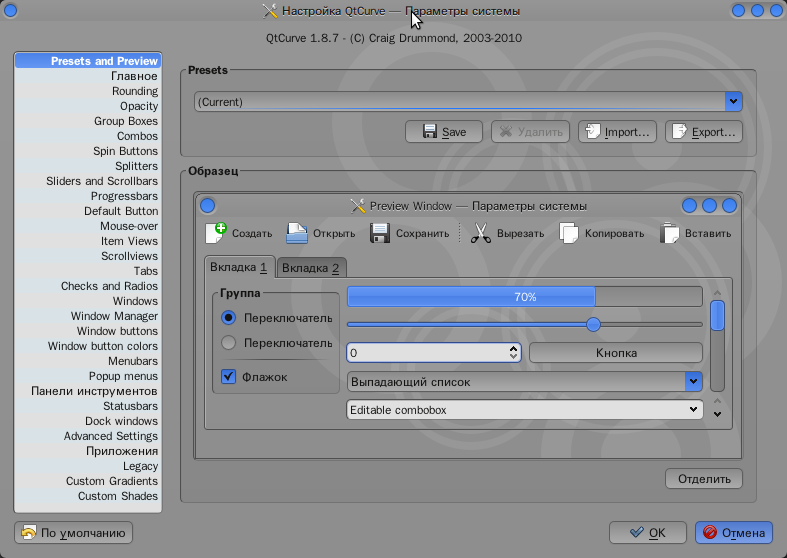The height and width of the screenshot is (558, 787).
Task: Click the Вырезать scissors icon
Action: [x=481, y=233]
